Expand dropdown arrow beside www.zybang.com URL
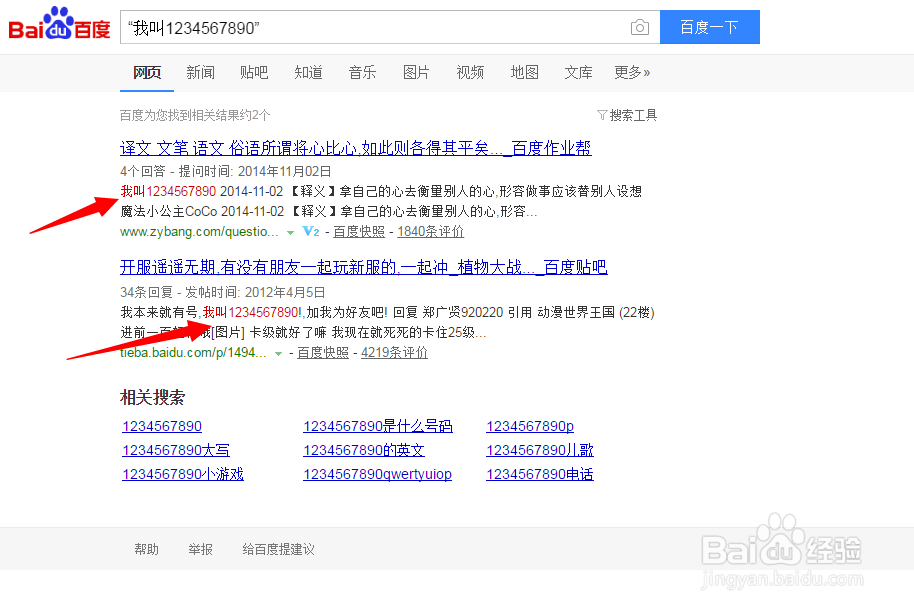Viewport: 914px width, 610px height. click(x=290, y=233)
